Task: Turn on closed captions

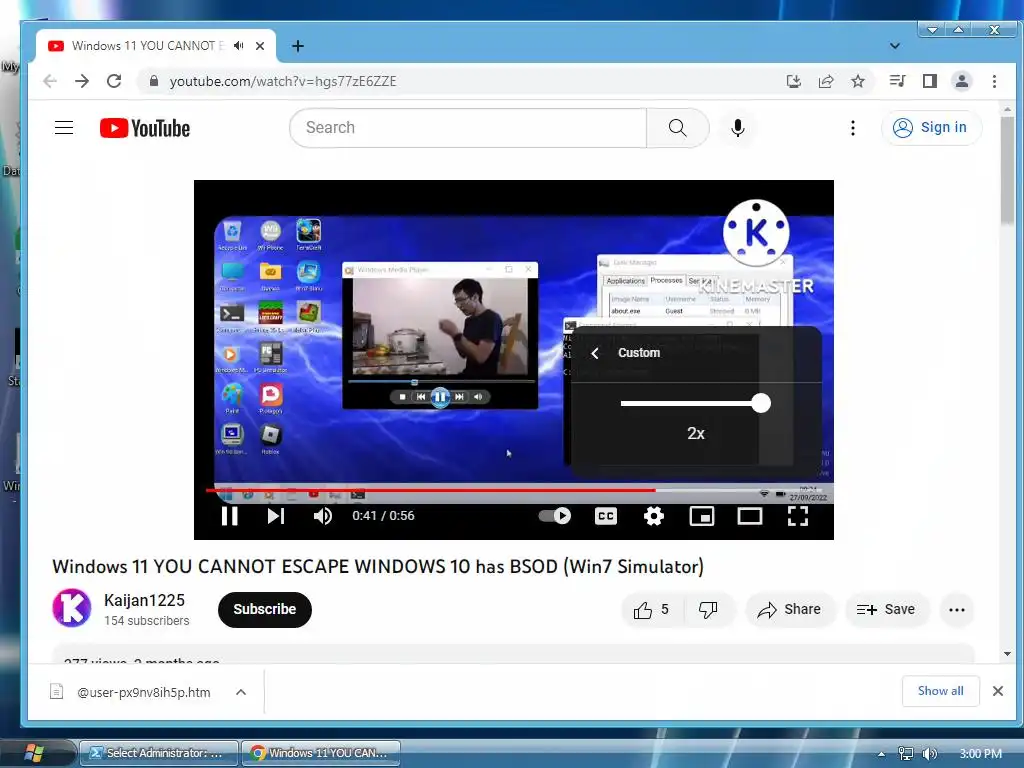Action: click(606, 516)
